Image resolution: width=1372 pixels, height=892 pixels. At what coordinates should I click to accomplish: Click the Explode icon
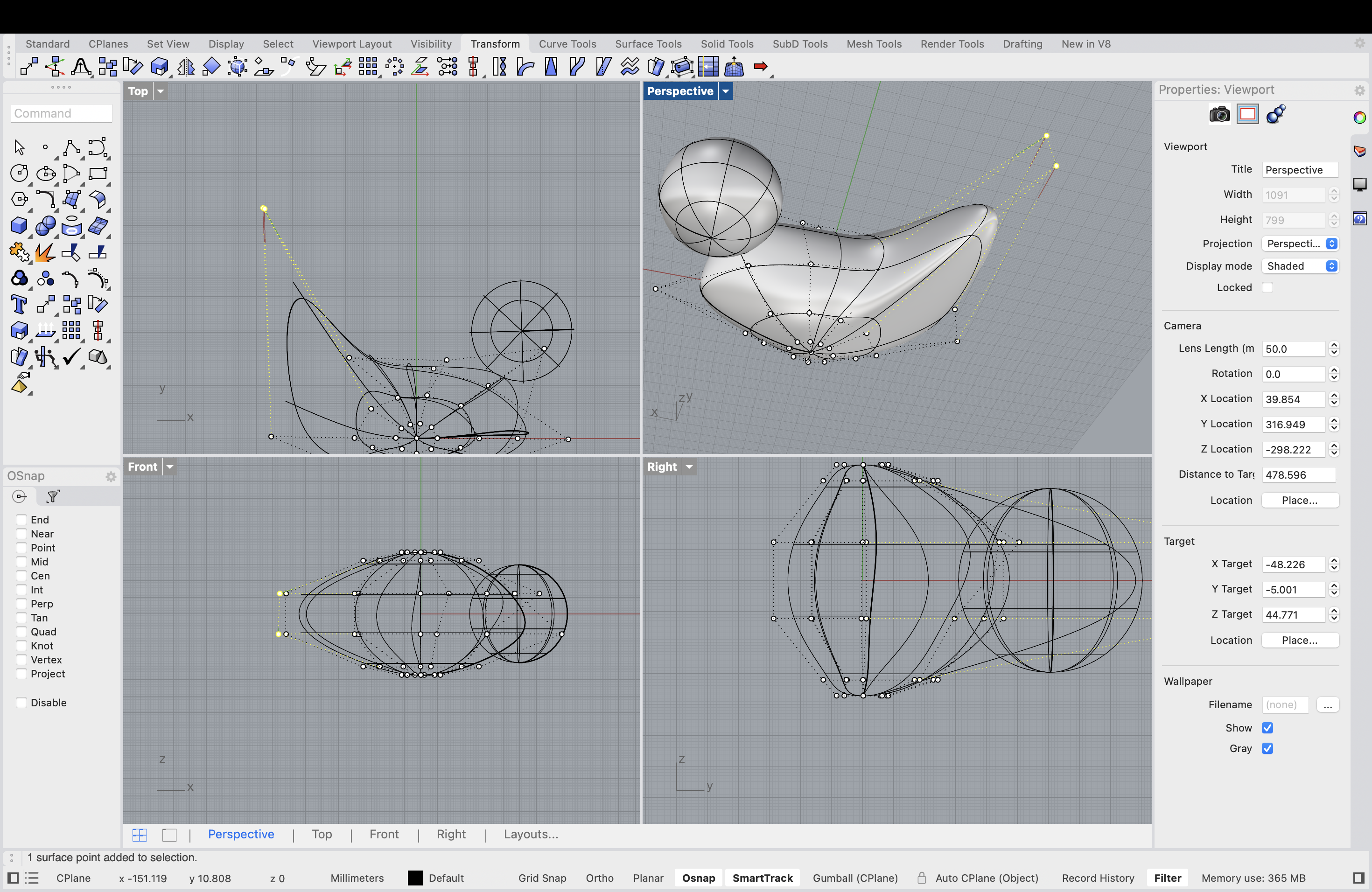[x=45, y=252]
